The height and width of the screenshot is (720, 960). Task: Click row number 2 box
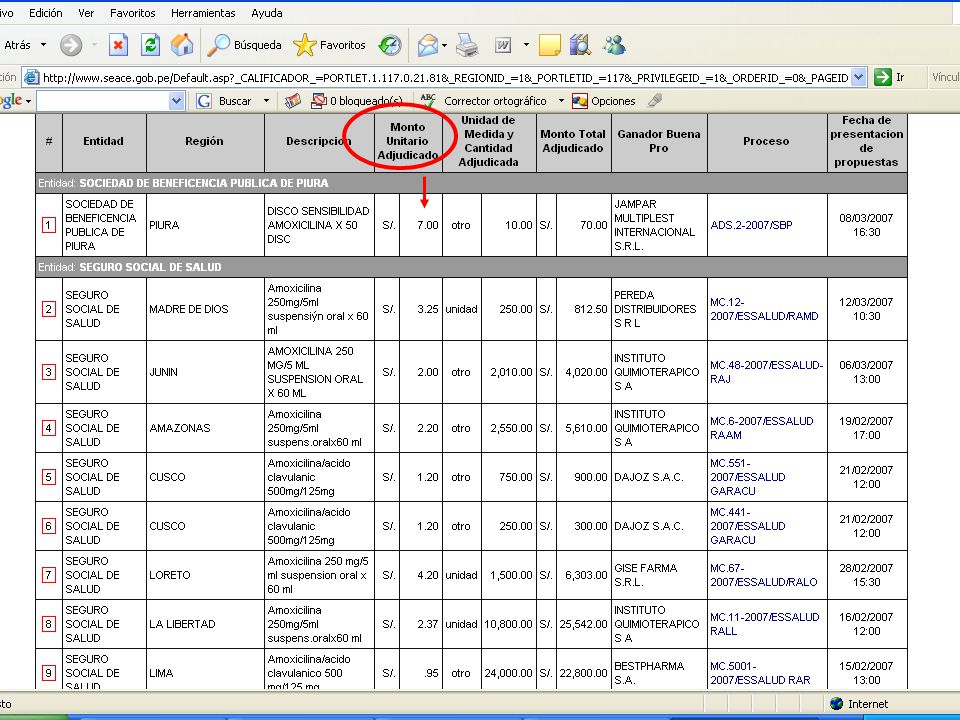click(48, 309)
